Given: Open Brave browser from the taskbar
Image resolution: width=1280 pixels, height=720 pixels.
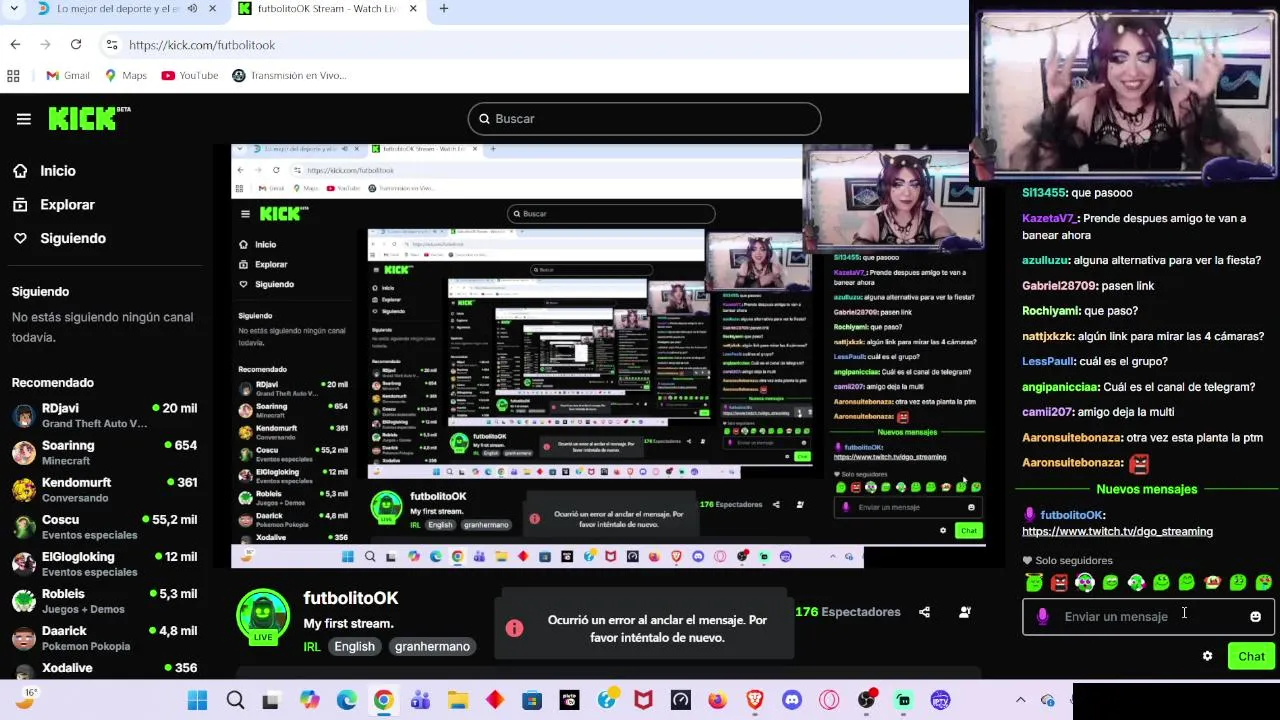Looking at the screenshot, I should point(755,700).
